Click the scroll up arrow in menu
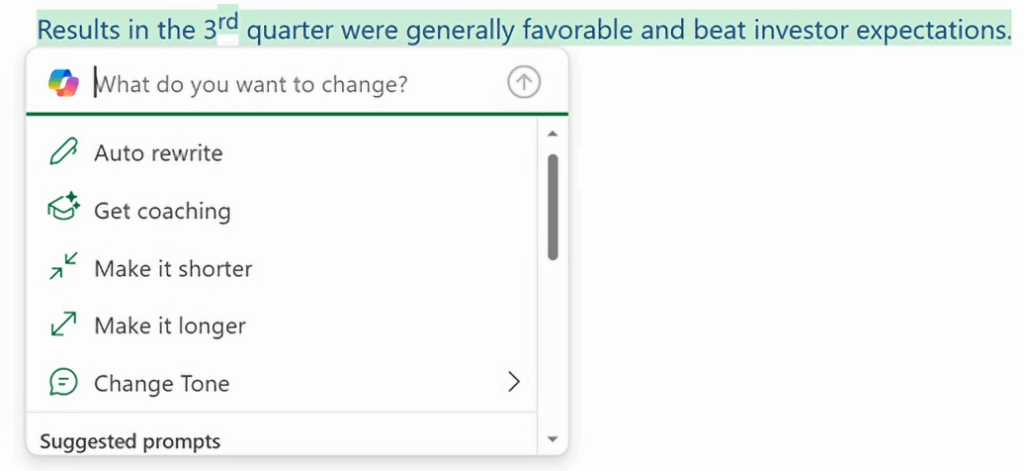The image size is (1024, 471). click(552, 134)
